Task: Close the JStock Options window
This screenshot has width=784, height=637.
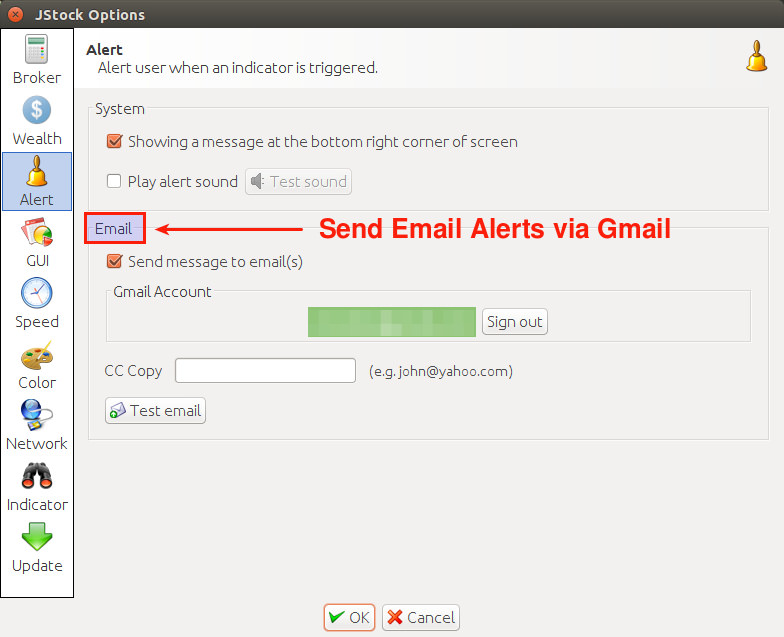Action: 16,14
